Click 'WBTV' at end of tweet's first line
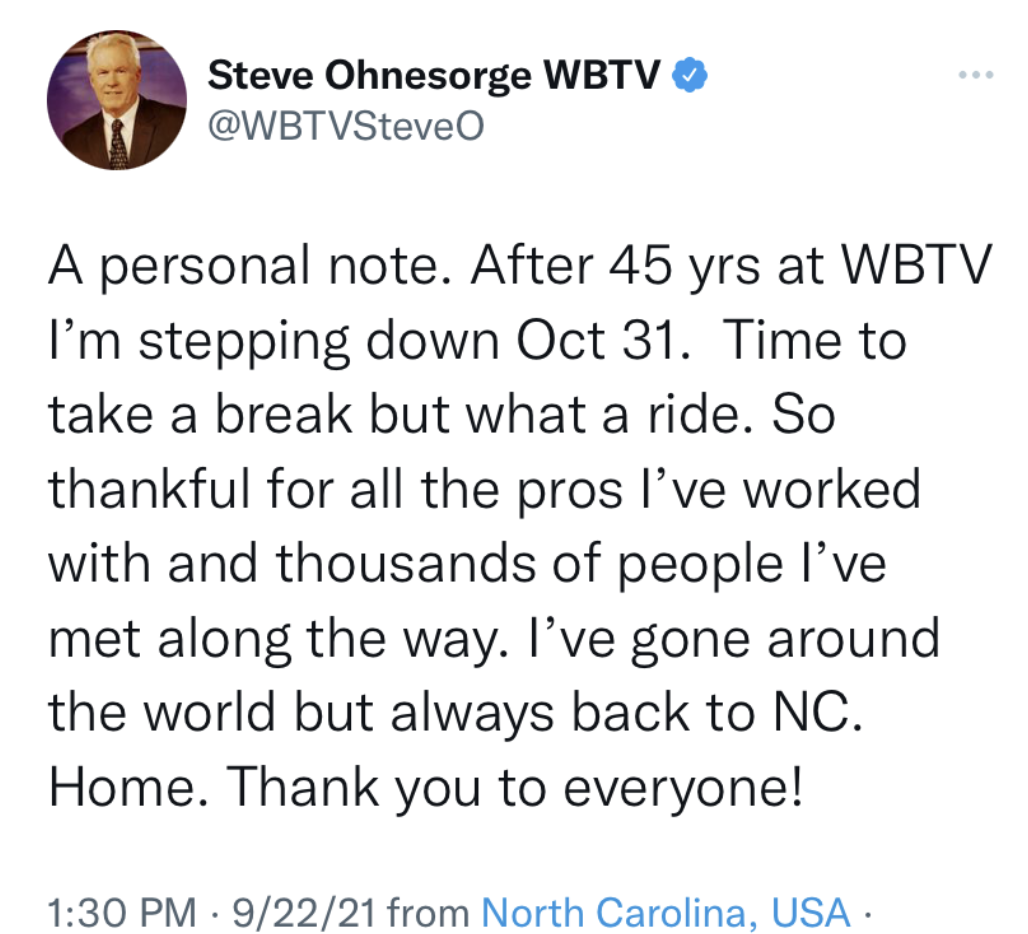Screen dimensions: 1028x934 coord(916,265)
